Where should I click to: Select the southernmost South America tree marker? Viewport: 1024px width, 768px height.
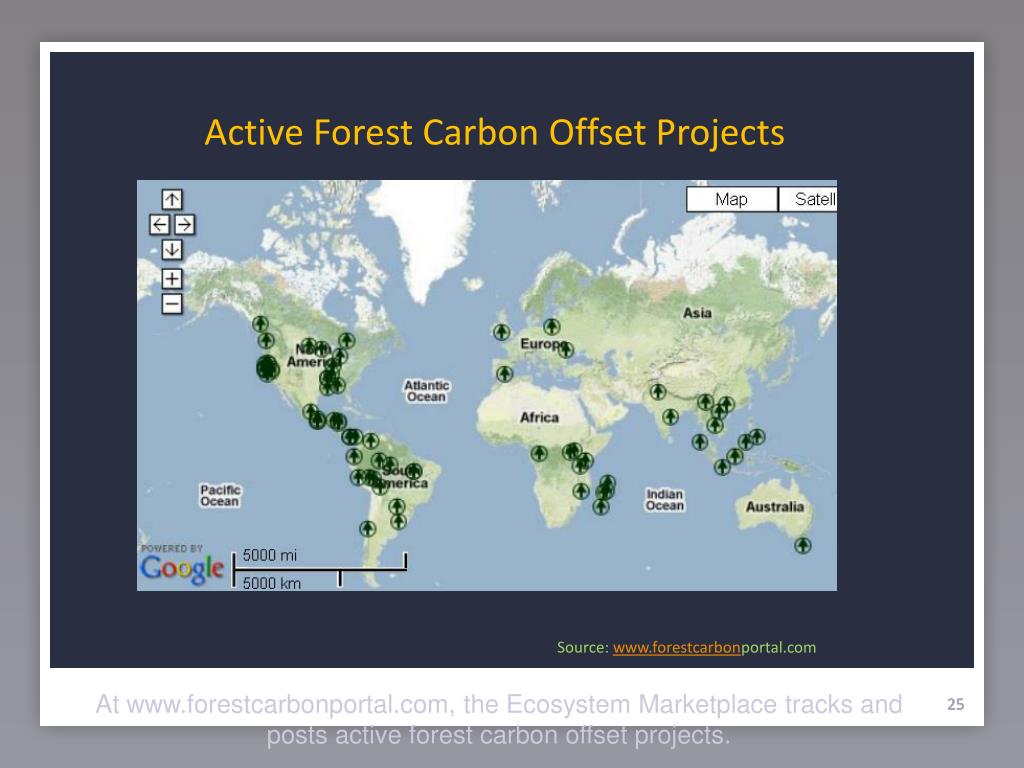pyautogui.click(x=368, y=528)
